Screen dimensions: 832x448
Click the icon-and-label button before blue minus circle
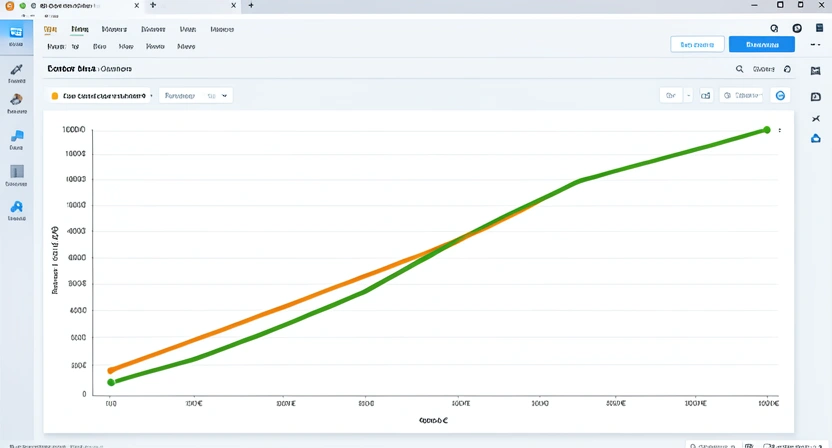pos(742,96)
